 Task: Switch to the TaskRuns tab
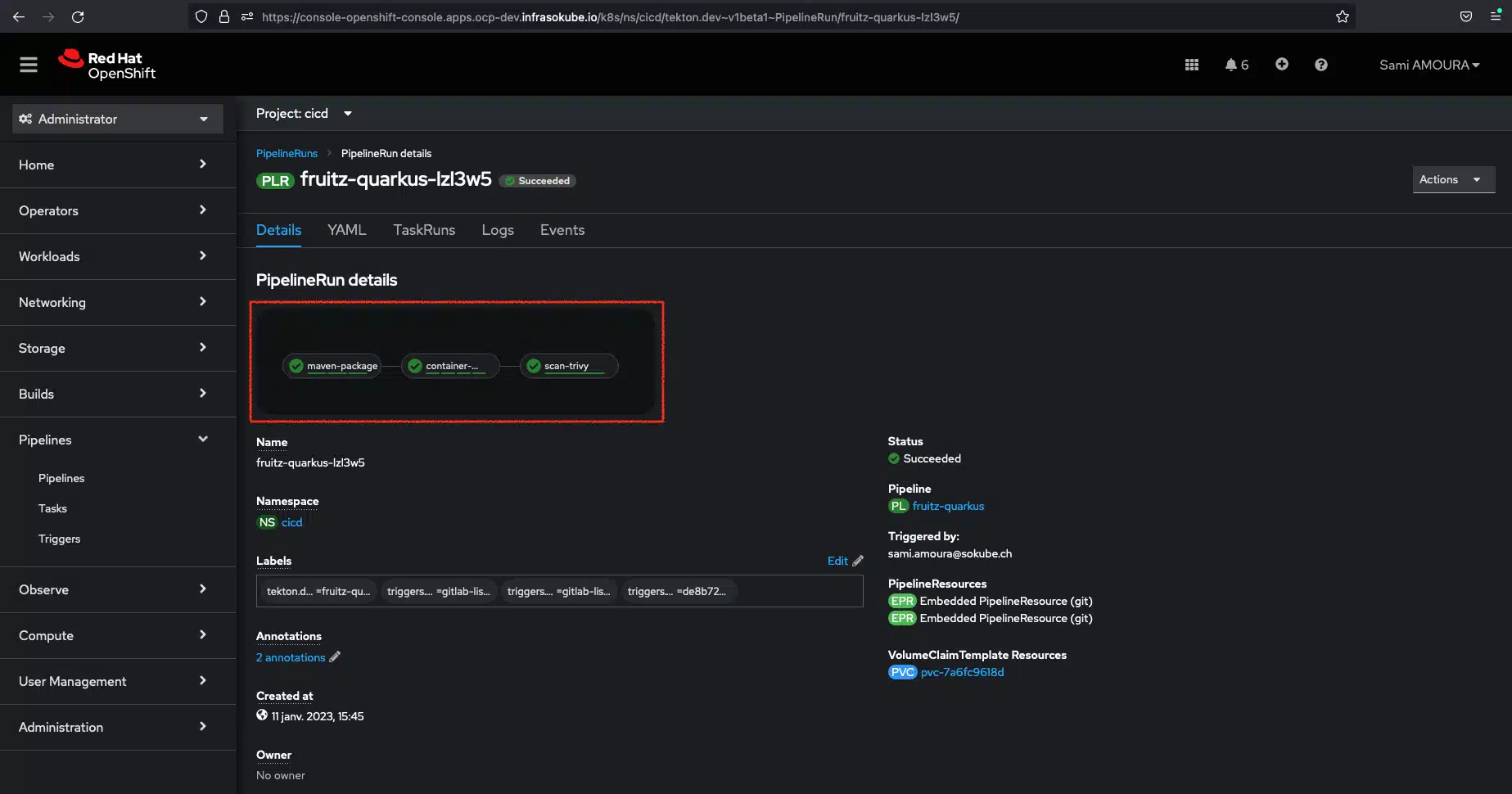[424, 230]
